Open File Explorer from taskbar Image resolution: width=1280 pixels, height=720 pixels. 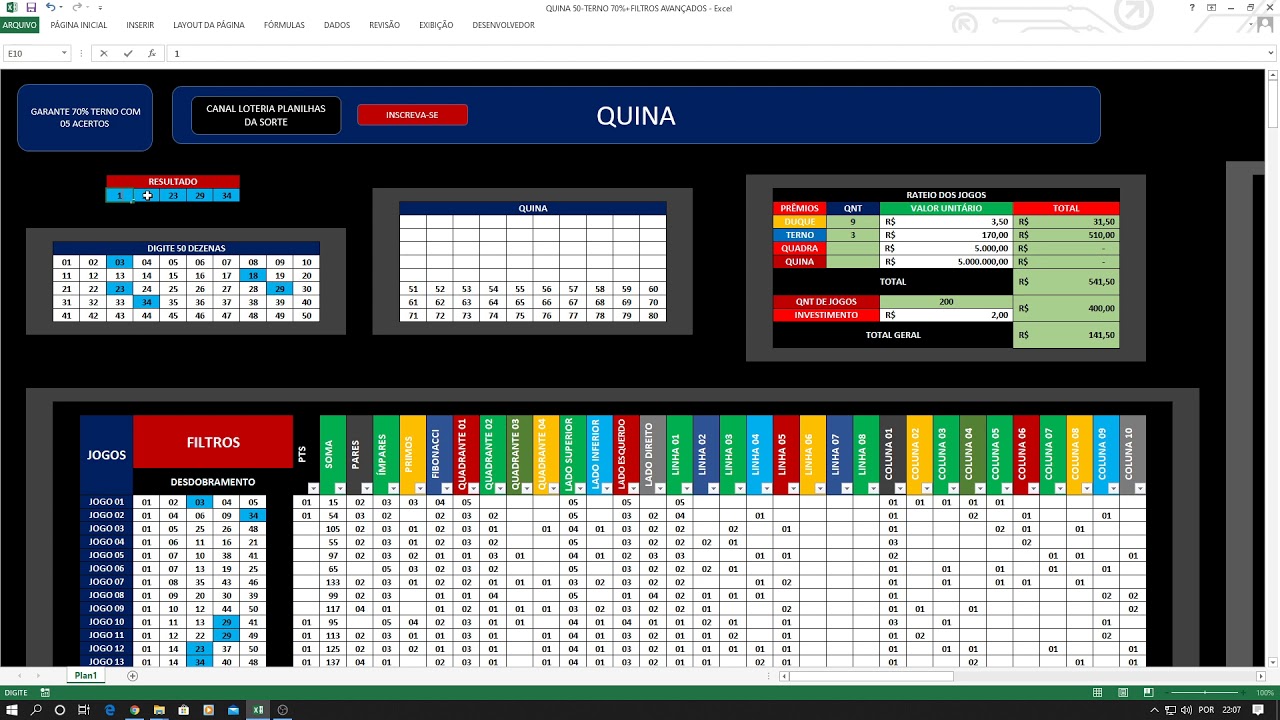[158, 710]
